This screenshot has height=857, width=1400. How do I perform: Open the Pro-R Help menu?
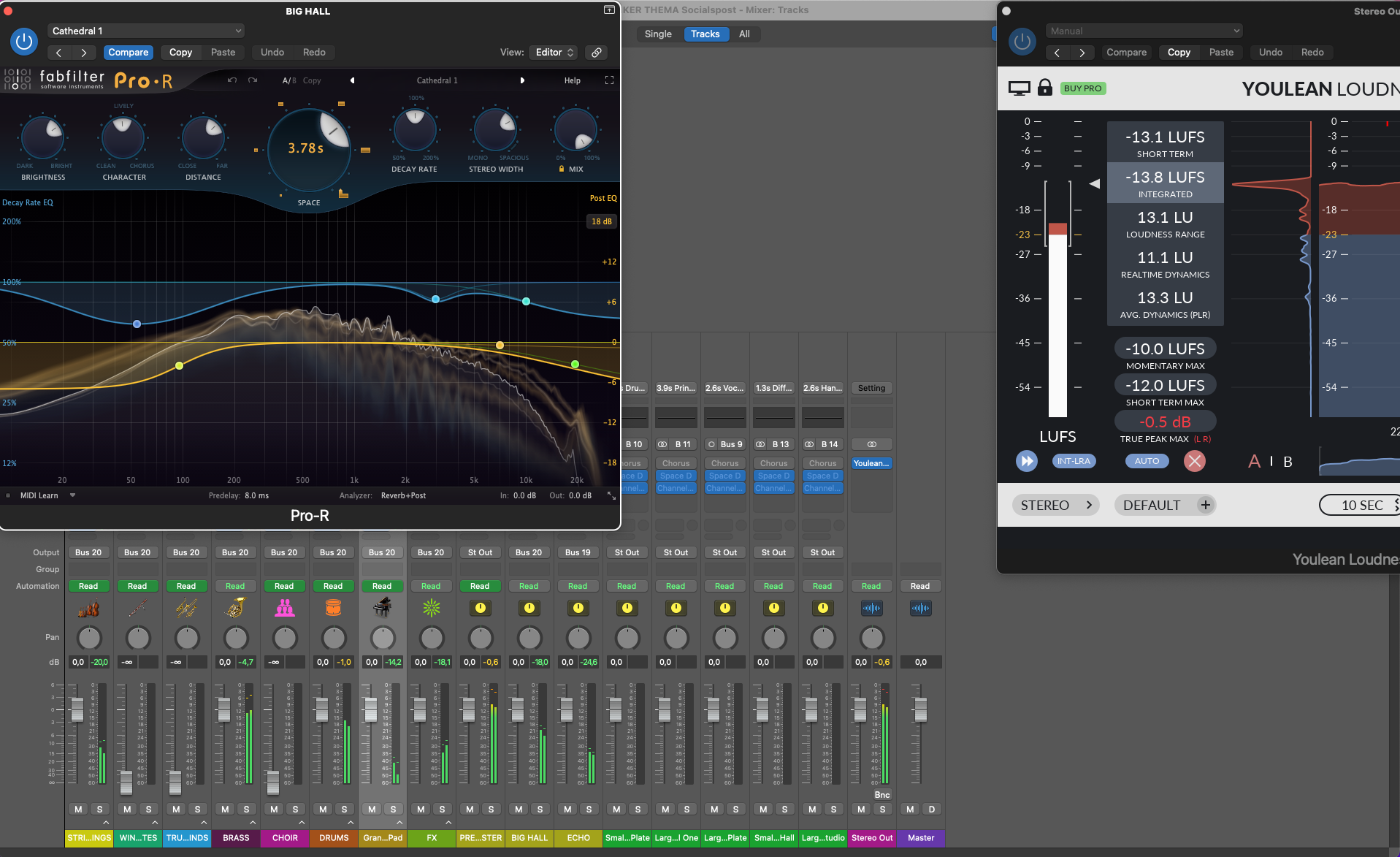tap(573, 80)
